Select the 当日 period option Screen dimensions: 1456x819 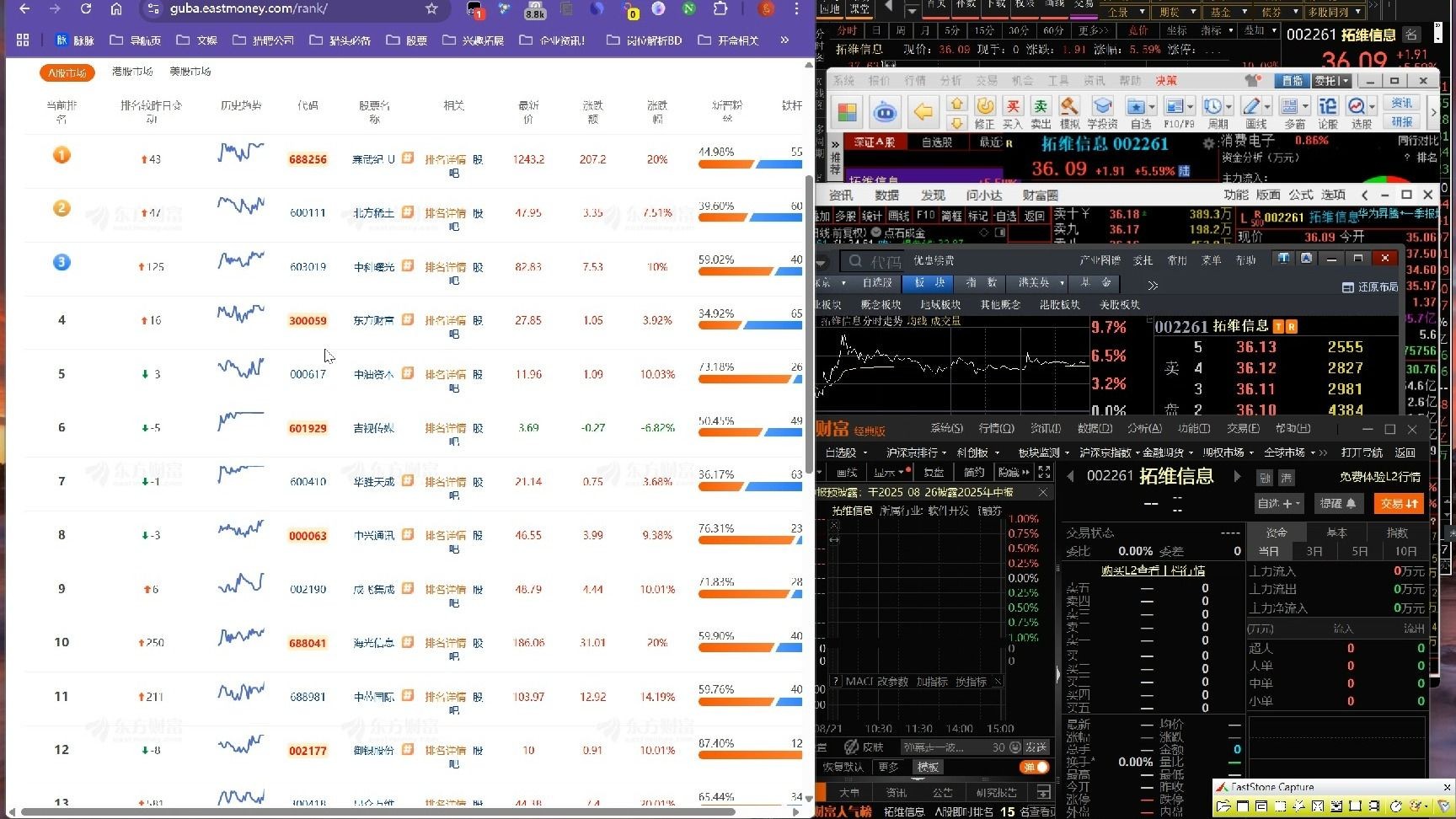pos(1269,551)
